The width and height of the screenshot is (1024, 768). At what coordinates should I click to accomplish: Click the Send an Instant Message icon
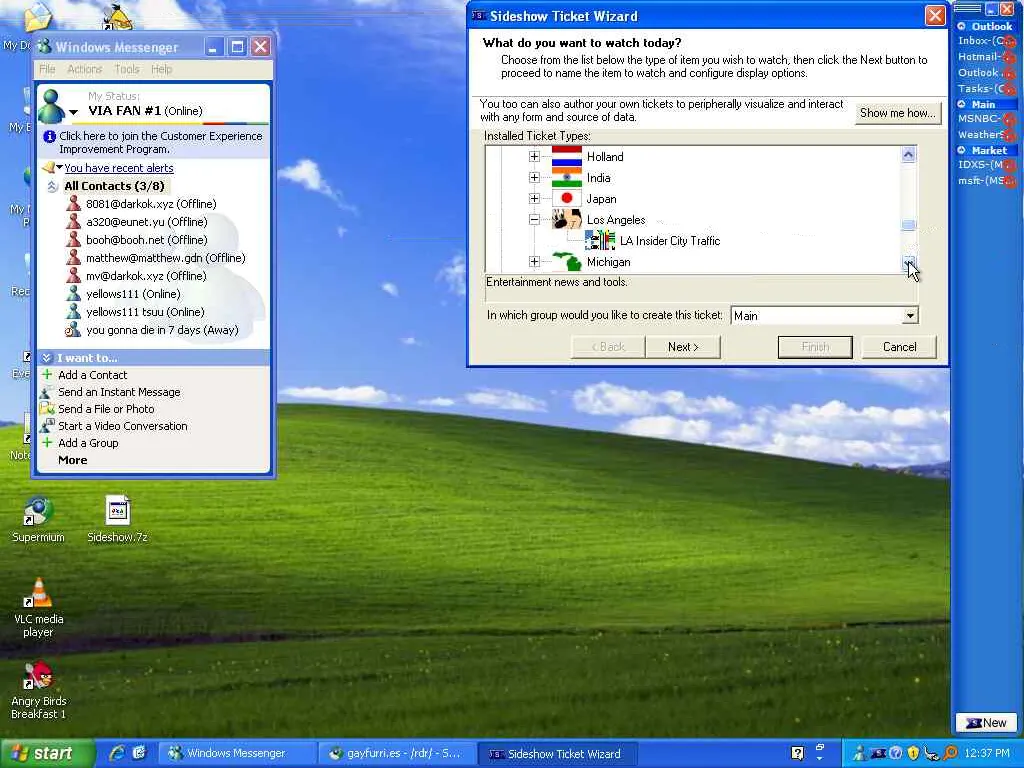click(x=46, y=392)
